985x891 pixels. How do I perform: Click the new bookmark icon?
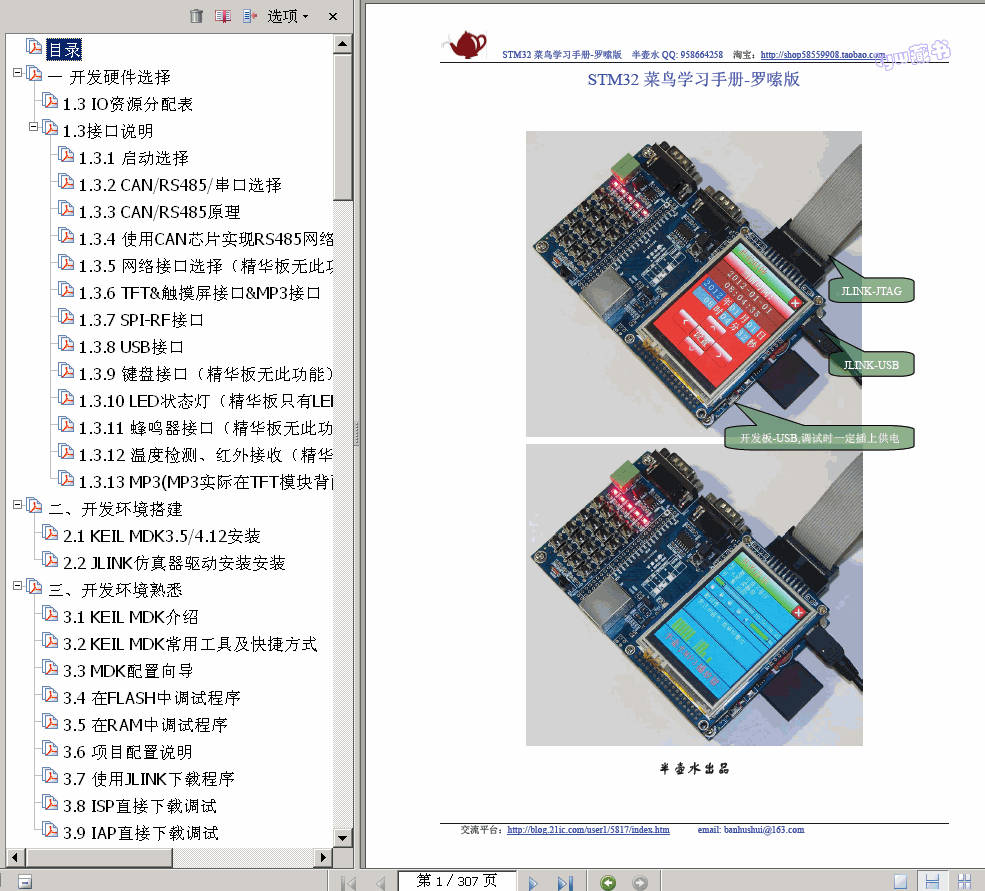pyautogui.click(x=223, y=16)
